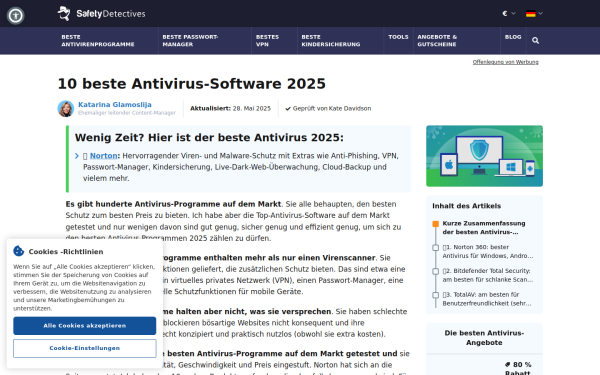
Task: Click the cookie icon in Cookies-Richtlinien
Action: (x=18, y=251)
